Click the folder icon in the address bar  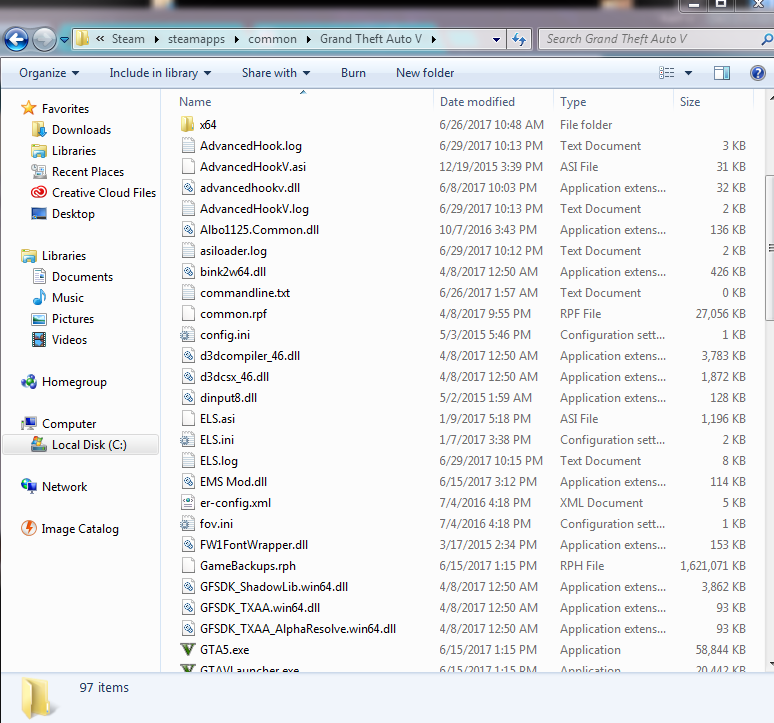click(x=82, y=39)
